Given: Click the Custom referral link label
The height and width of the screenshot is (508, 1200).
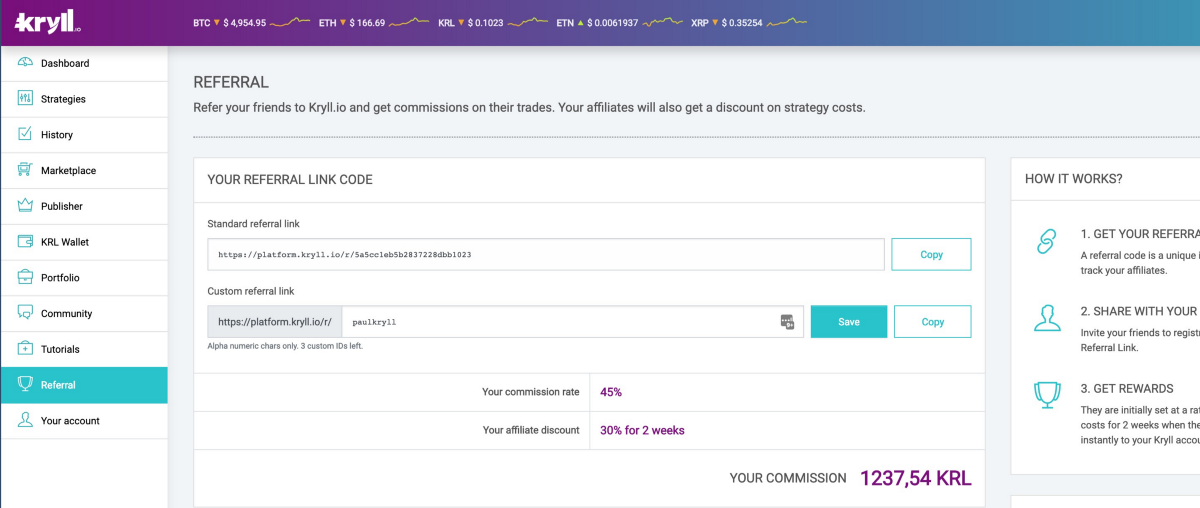Looking at the screenshot, I should click(250, 291).
